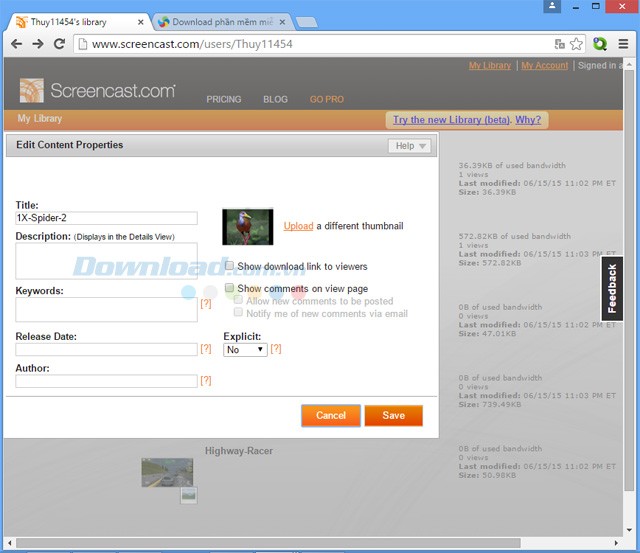This screenshot has height=553, width=640.
Task: Enable Show comments on view page
Action: [229, 288]
